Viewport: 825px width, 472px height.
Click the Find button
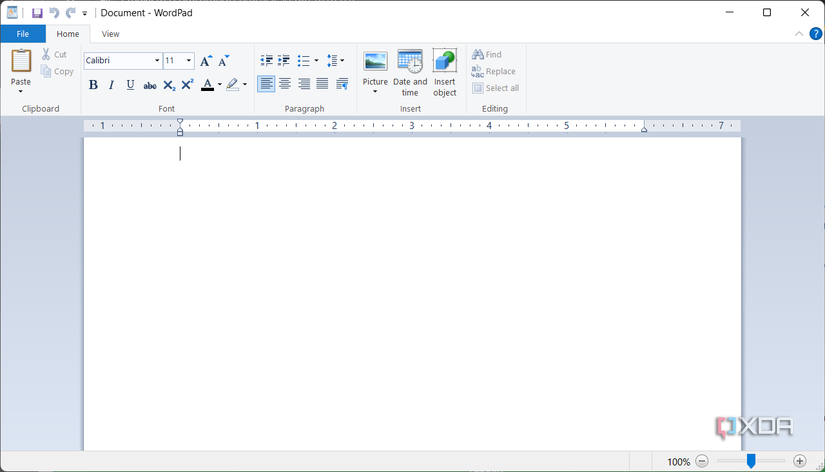[487, 54]
